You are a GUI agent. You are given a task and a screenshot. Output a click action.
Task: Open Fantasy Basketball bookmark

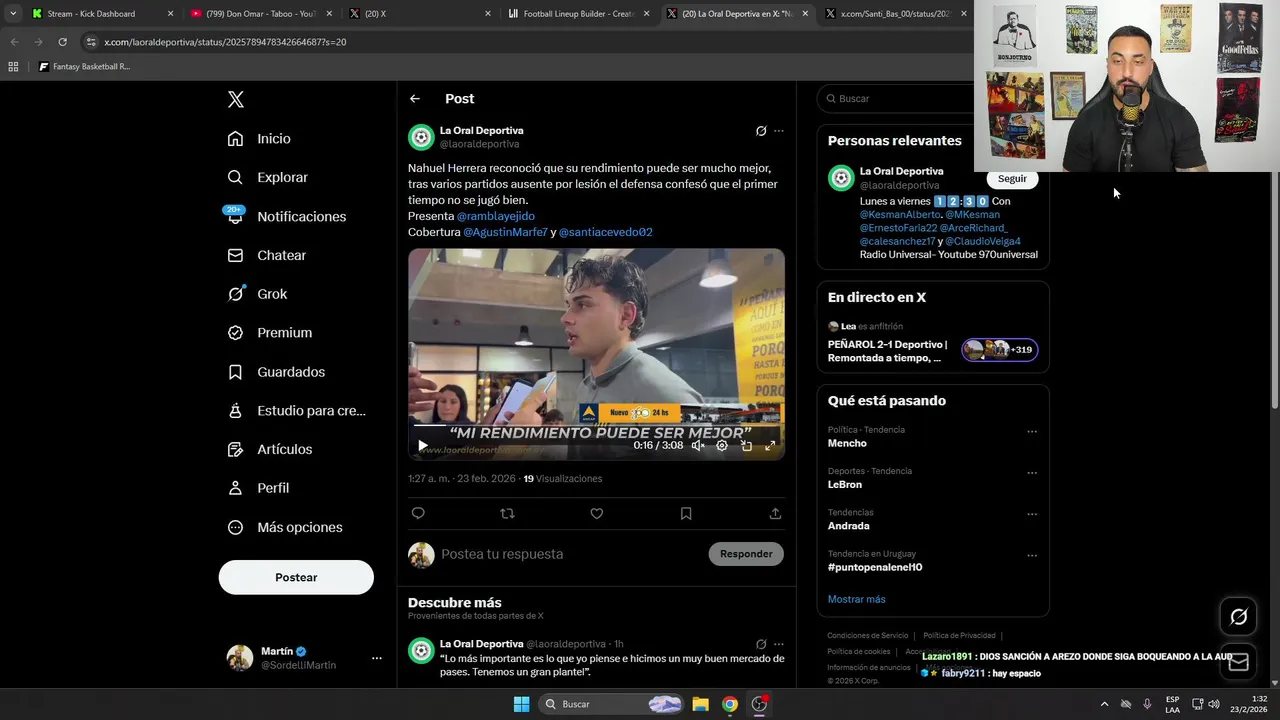click(84, 67)
